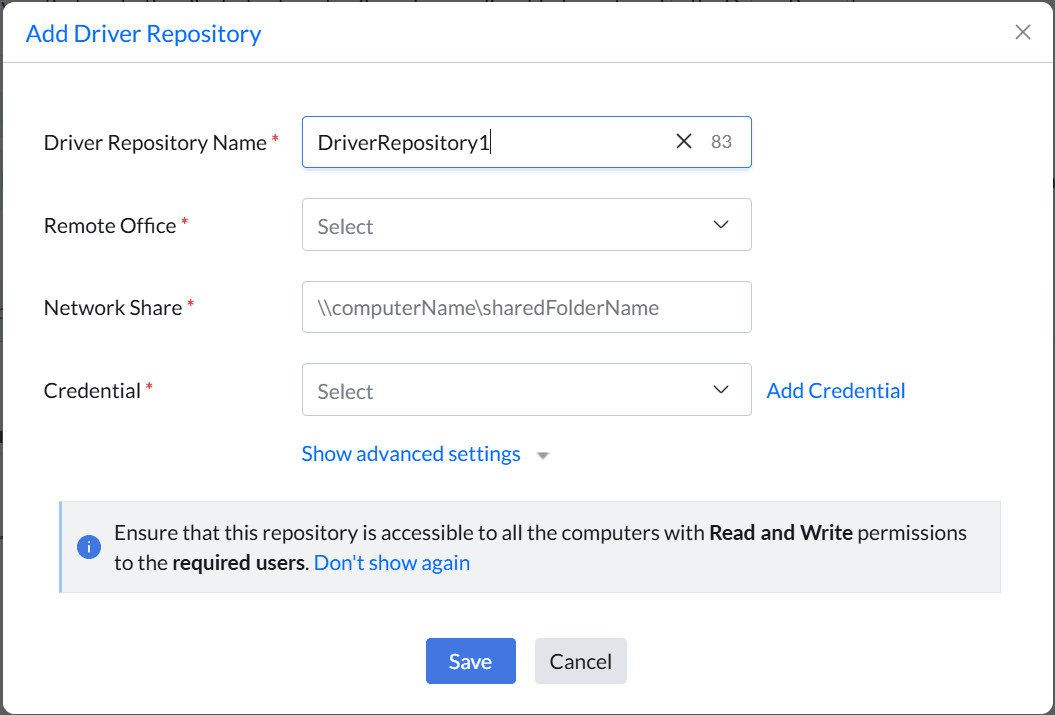Open the Remote Office dropdown
Viewport: 1055px width, 715px height.
click(x=527, y=225)
